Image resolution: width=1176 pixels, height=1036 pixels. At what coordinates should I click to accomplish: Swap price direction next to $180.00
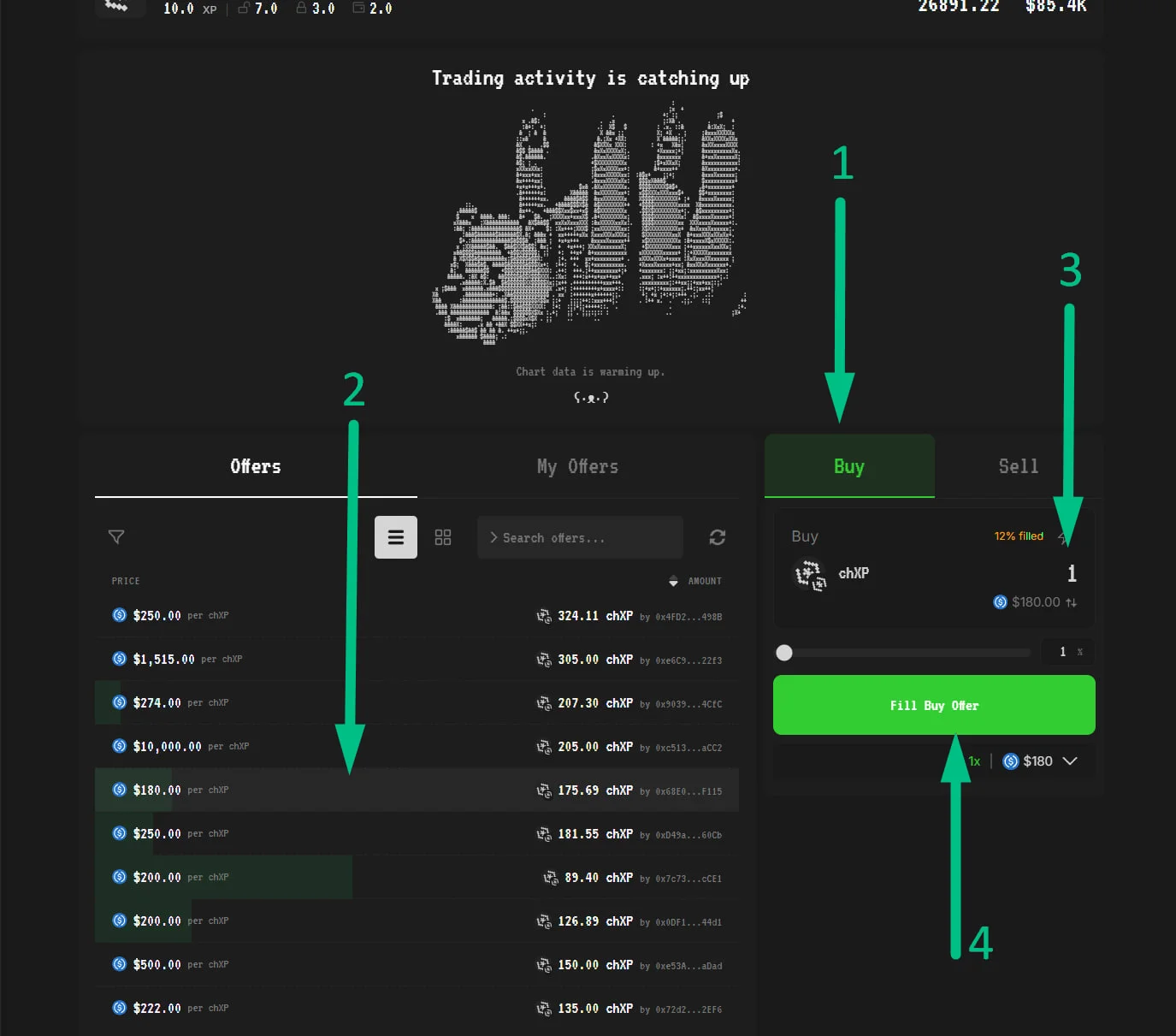(x=1071, y=602)
